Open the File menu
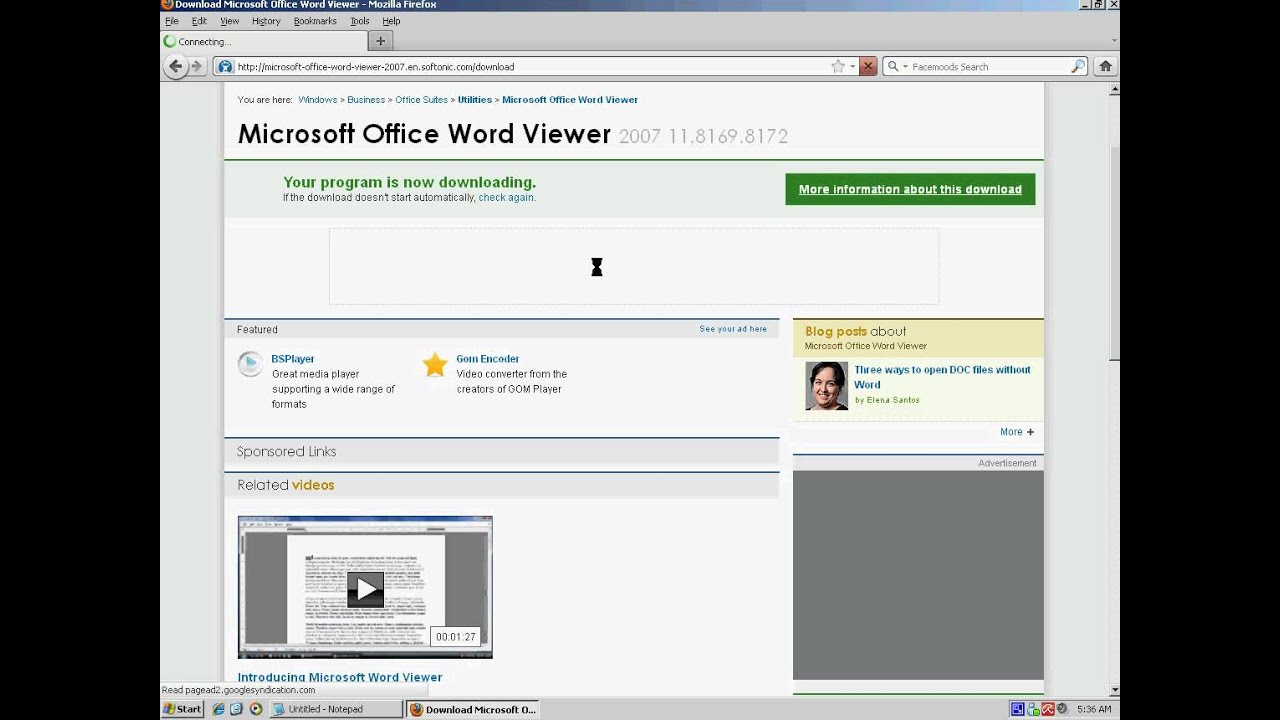Screen dimensions: 1280x720 coord(172,21)
